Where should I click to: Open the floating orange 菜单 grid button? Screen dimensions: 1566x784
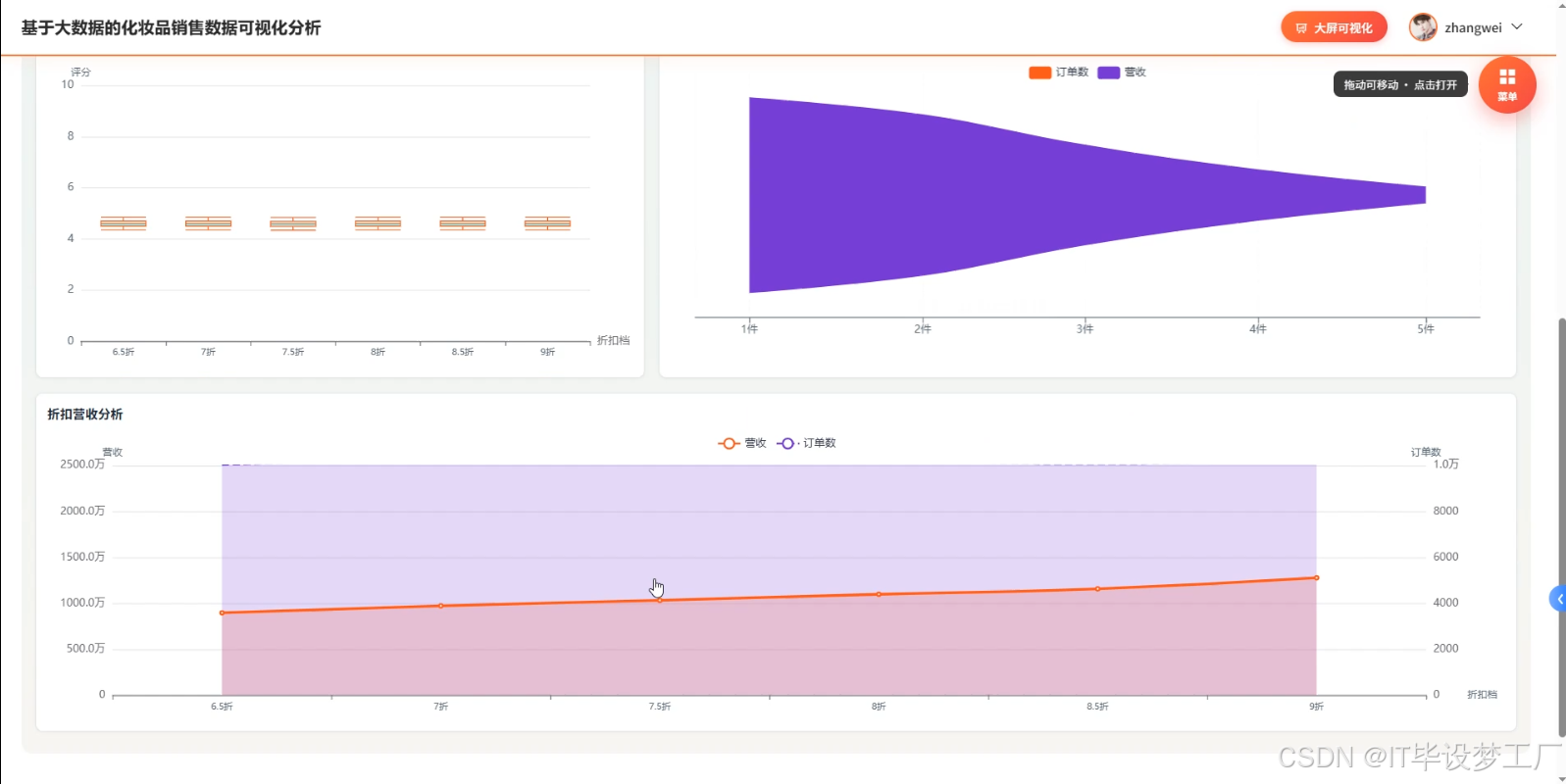[1507, 84]
